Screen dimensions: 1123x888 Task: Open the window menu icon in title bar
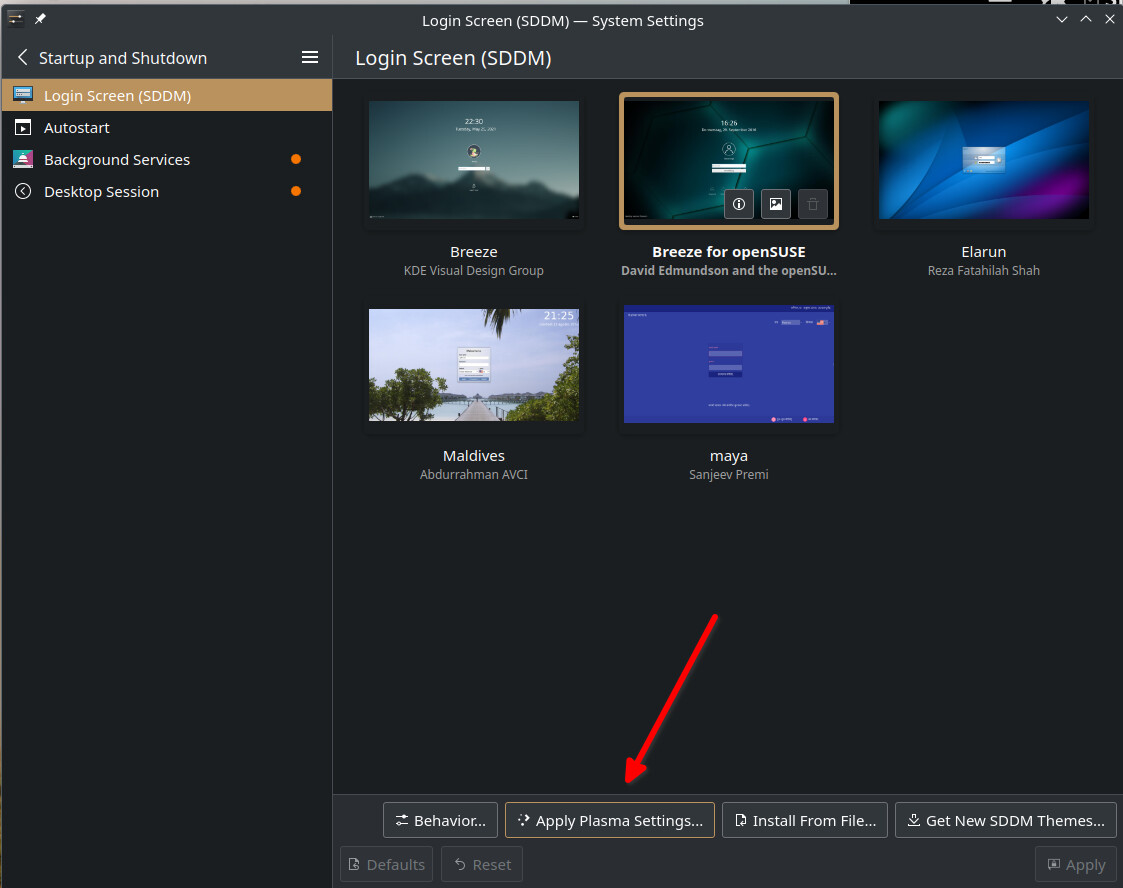[x=16, y=19]
